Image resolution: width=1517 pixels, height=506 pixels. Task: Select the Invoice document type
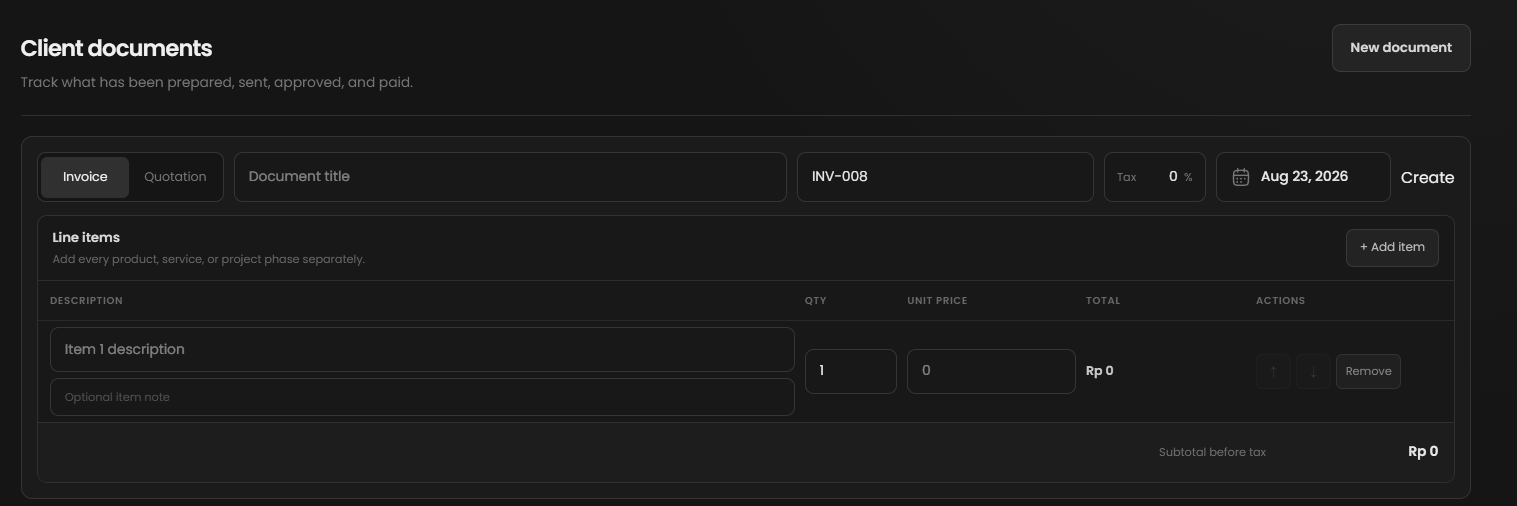point(85,177)
